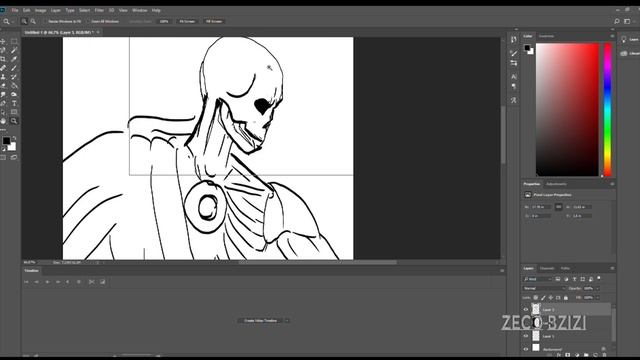Hide Layer 1 visibility eye

[526, 336]
